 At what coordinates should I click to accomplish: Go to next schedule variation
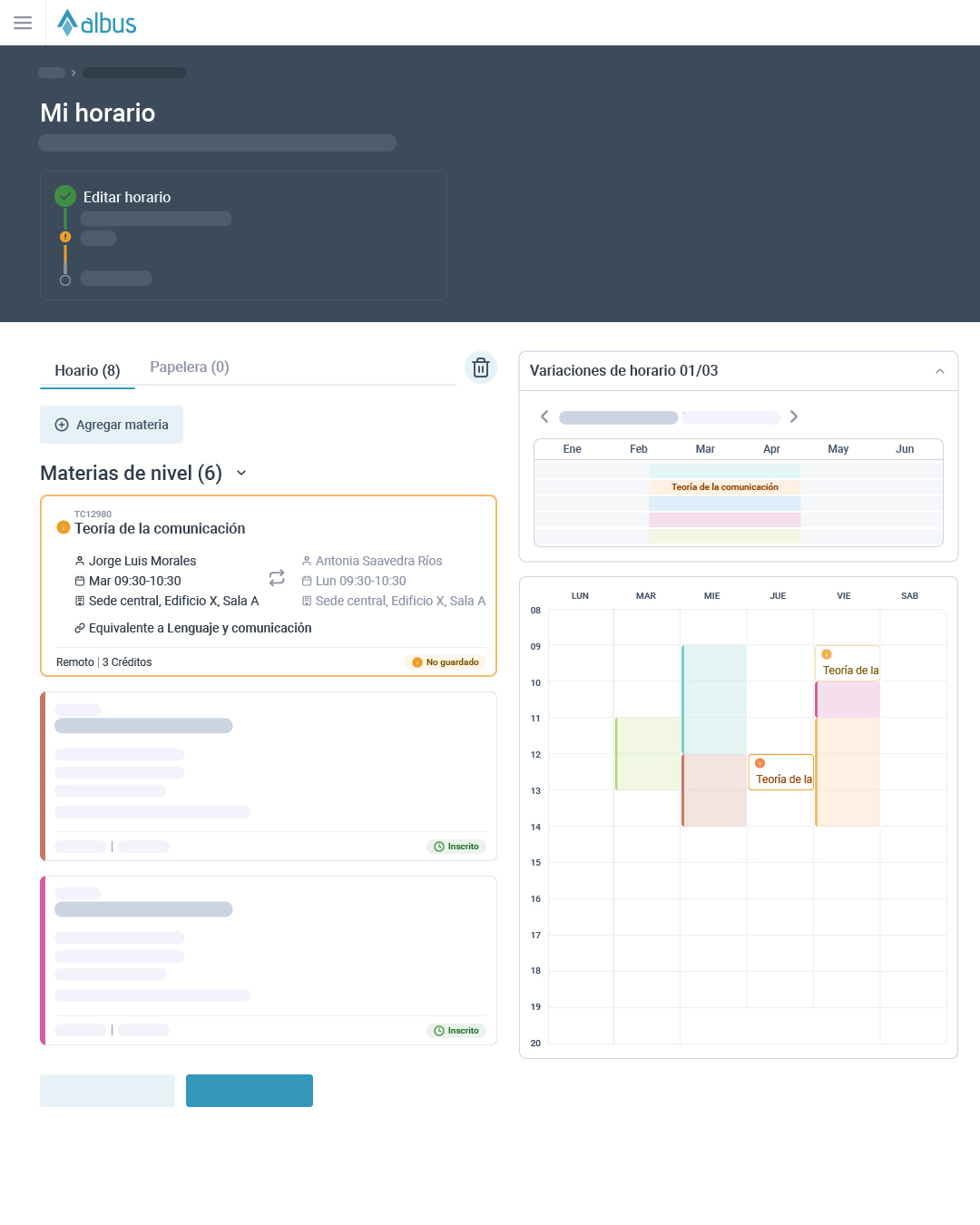(x=794, y=416)
